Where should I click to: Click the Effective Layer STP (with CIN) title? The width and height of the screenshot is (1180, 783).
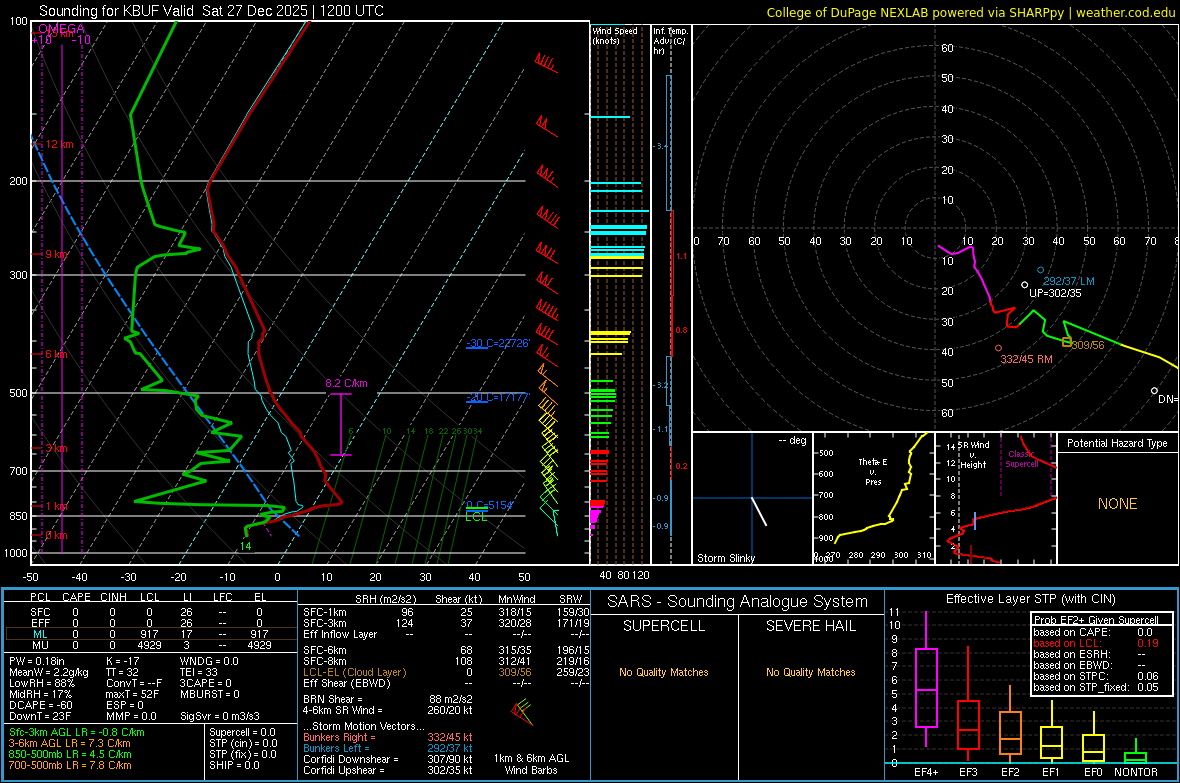pyautogui.click(x=1030, y=599)
